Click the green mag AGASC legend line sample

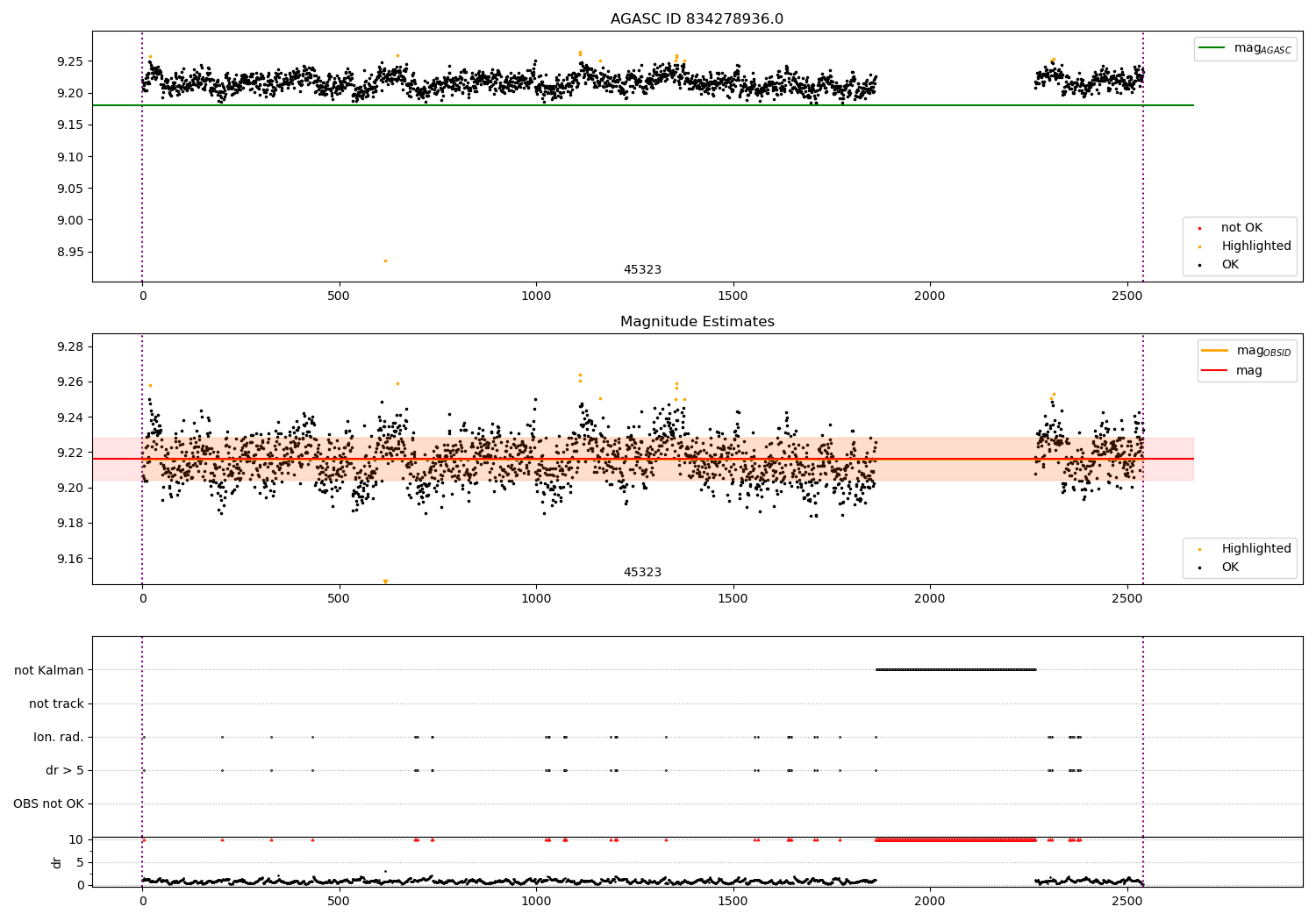1212,48
